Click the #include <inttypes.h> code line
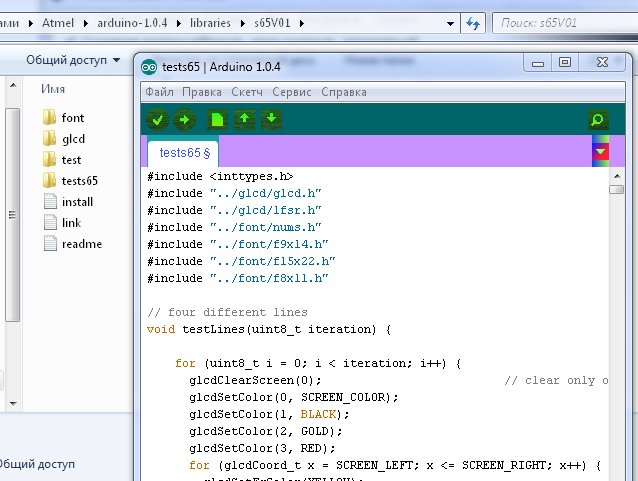The image size is (638, 481). [220, 177]
